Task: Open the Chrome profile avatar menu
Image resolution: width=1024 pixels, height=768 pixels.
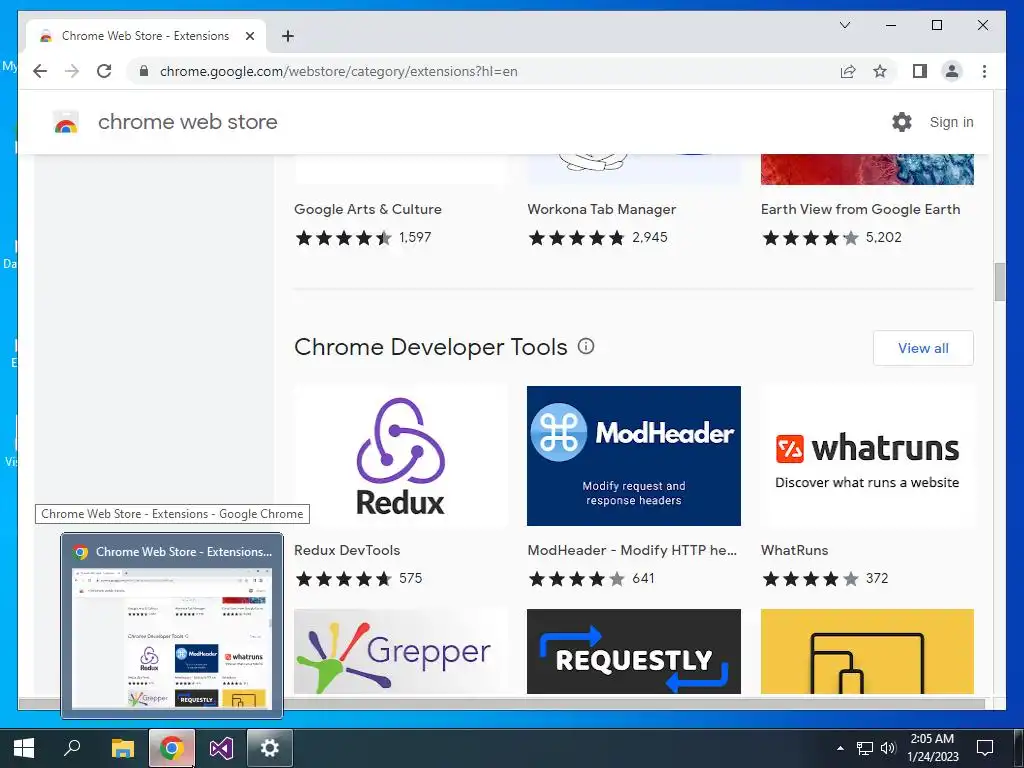Action: click(952, 71)
